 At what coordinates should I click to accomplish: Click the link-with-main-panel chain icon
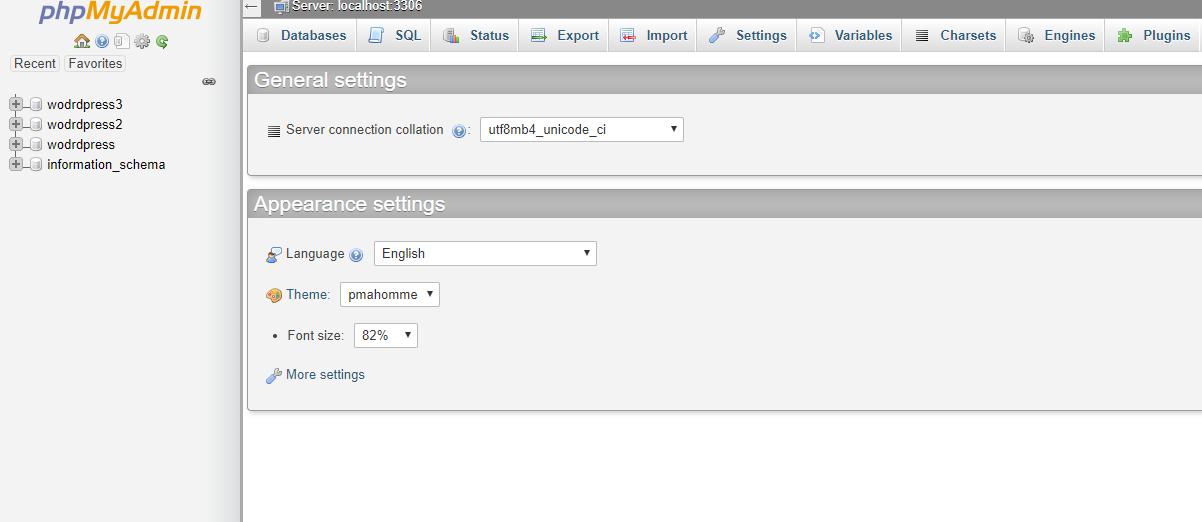(x=209, y=82)
